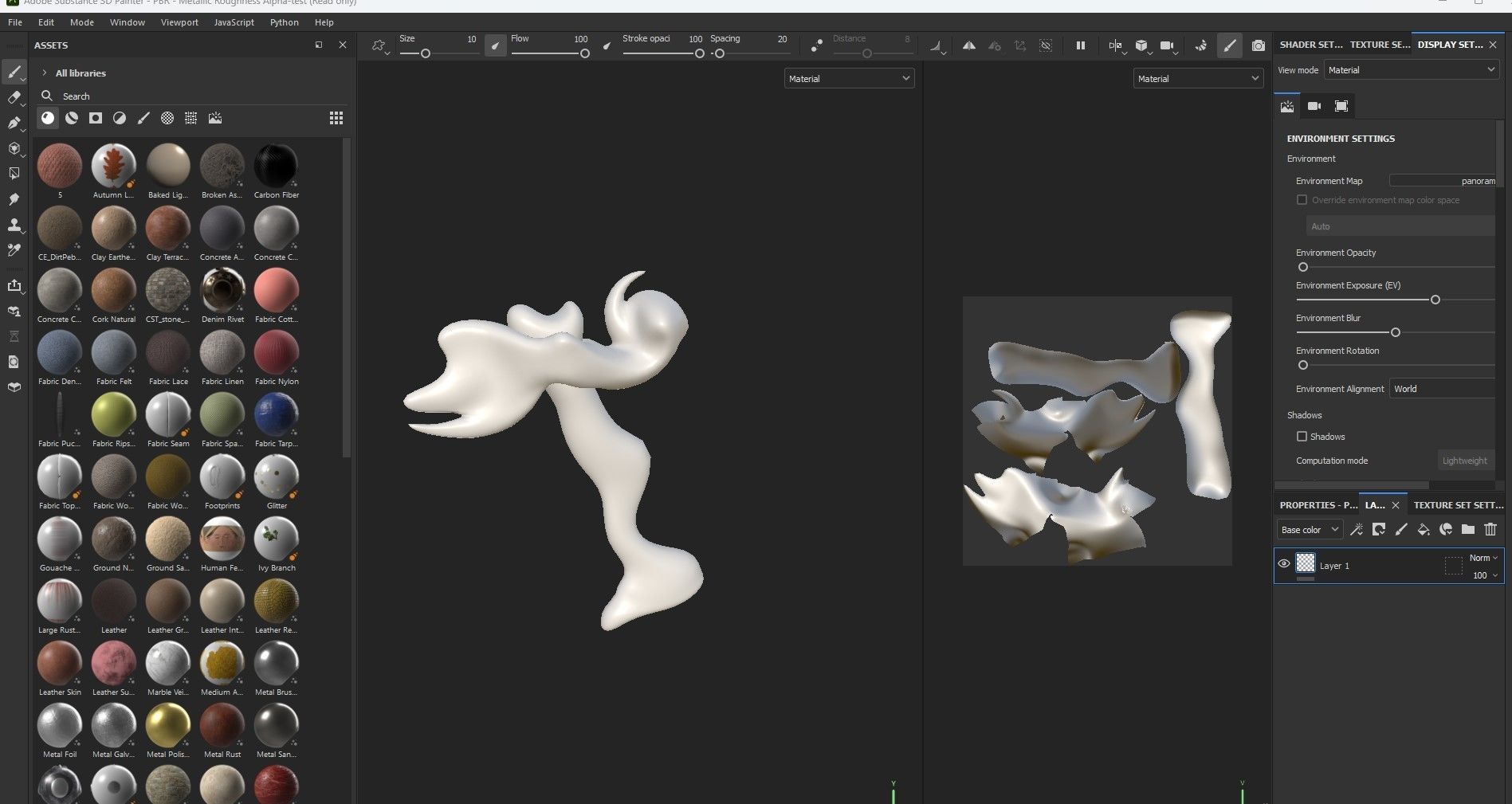Select the Eraser tool

point(14,98)
